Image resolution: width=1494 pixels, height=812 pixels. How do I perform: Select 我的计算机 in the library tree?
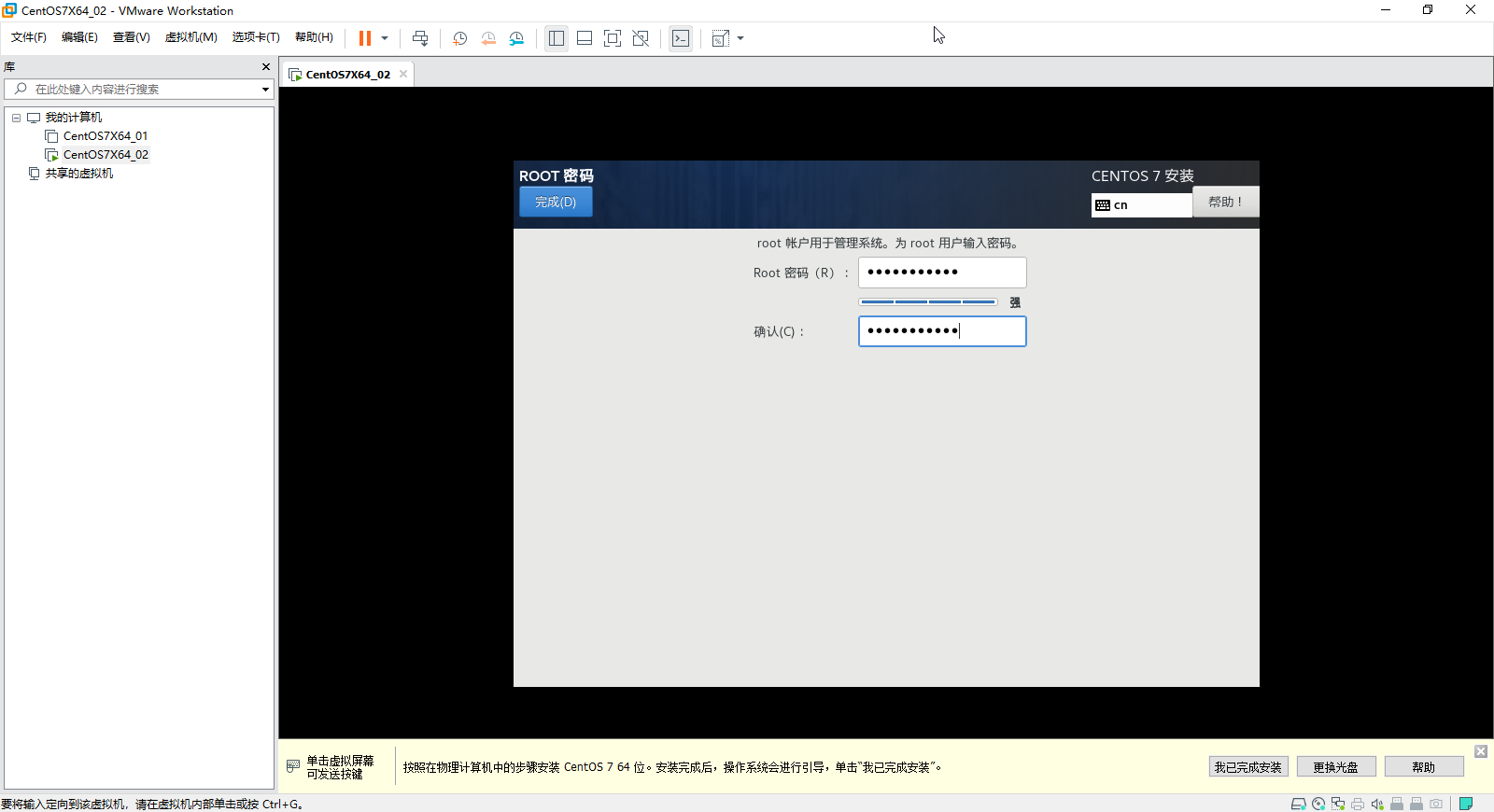point(74,118)
